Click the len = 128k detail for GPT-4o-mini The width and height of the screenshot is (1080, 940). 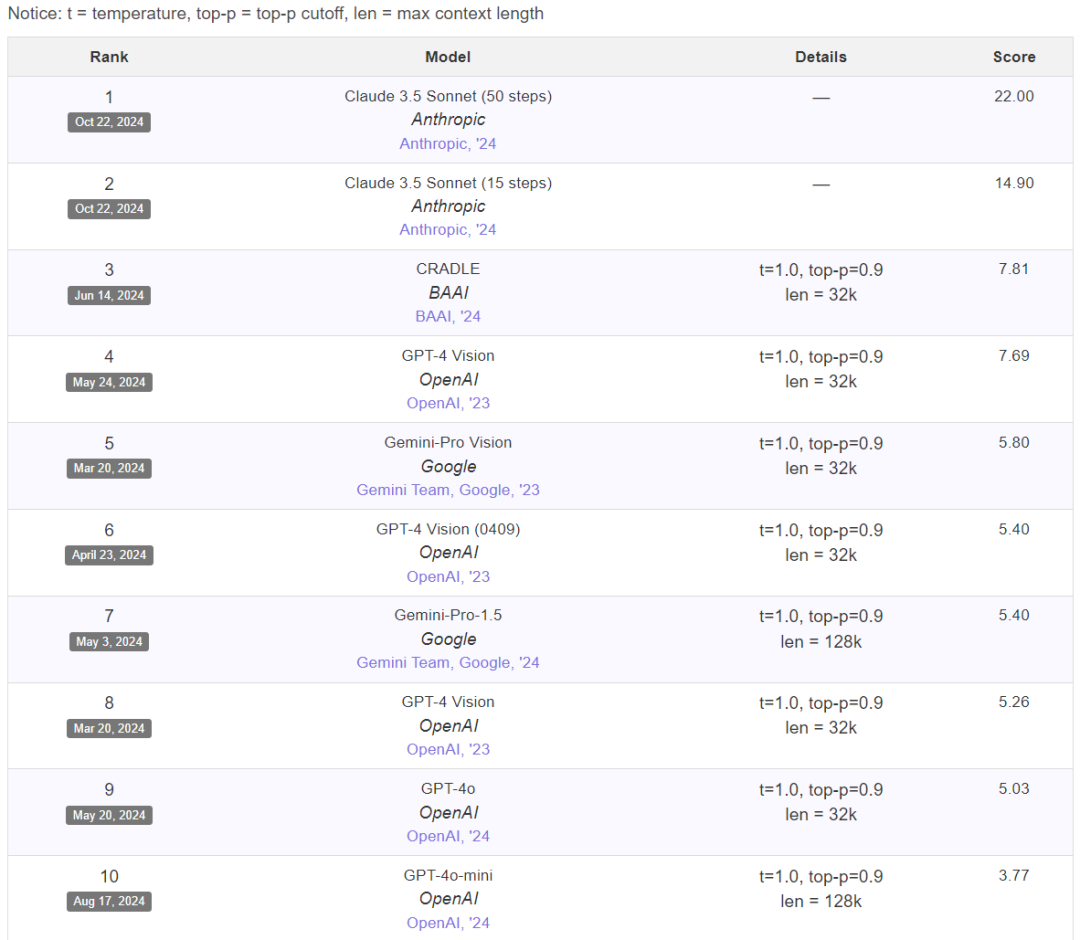point(820,901)
